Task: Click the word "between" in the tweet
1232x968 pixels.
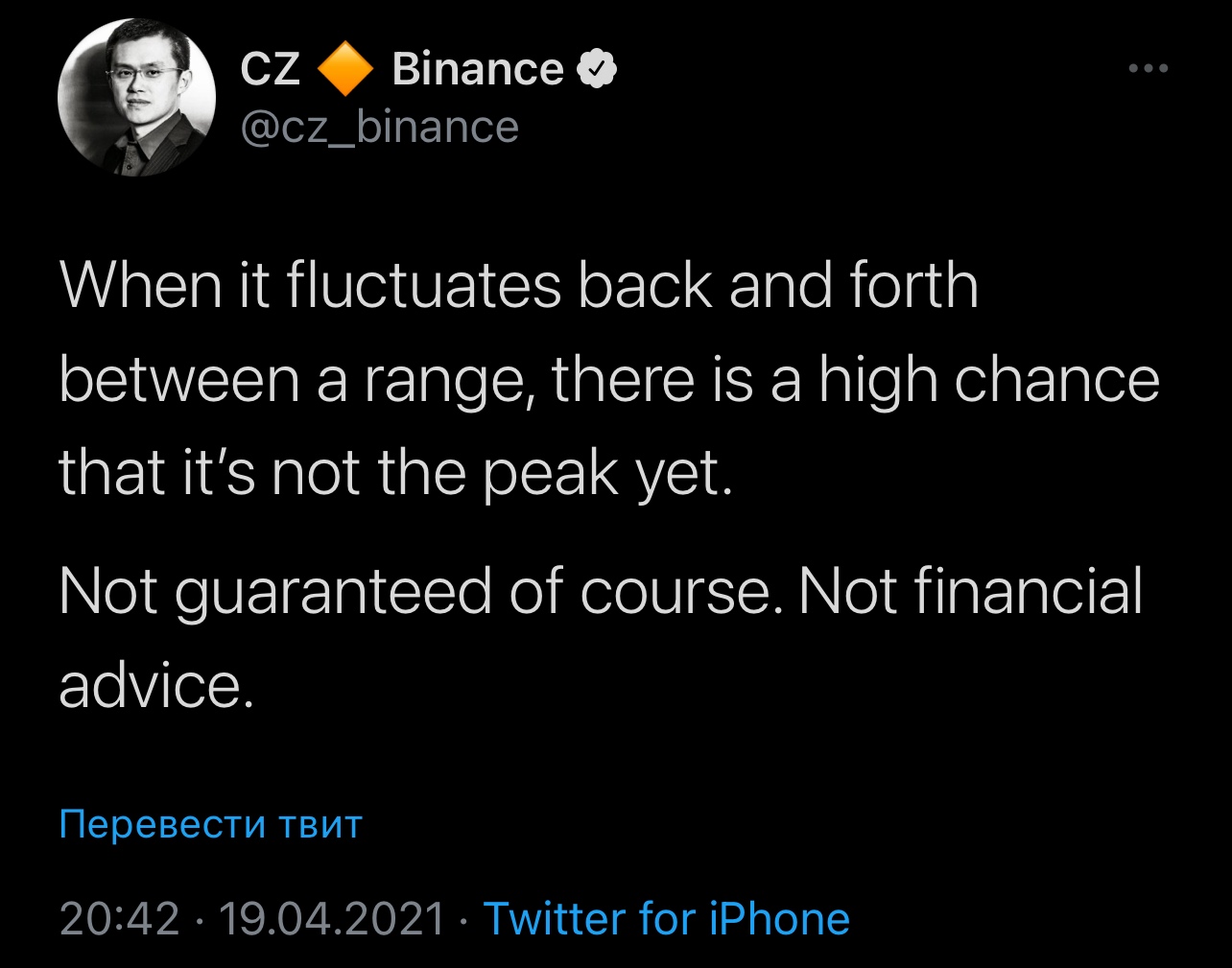Action: click(179, 380)
